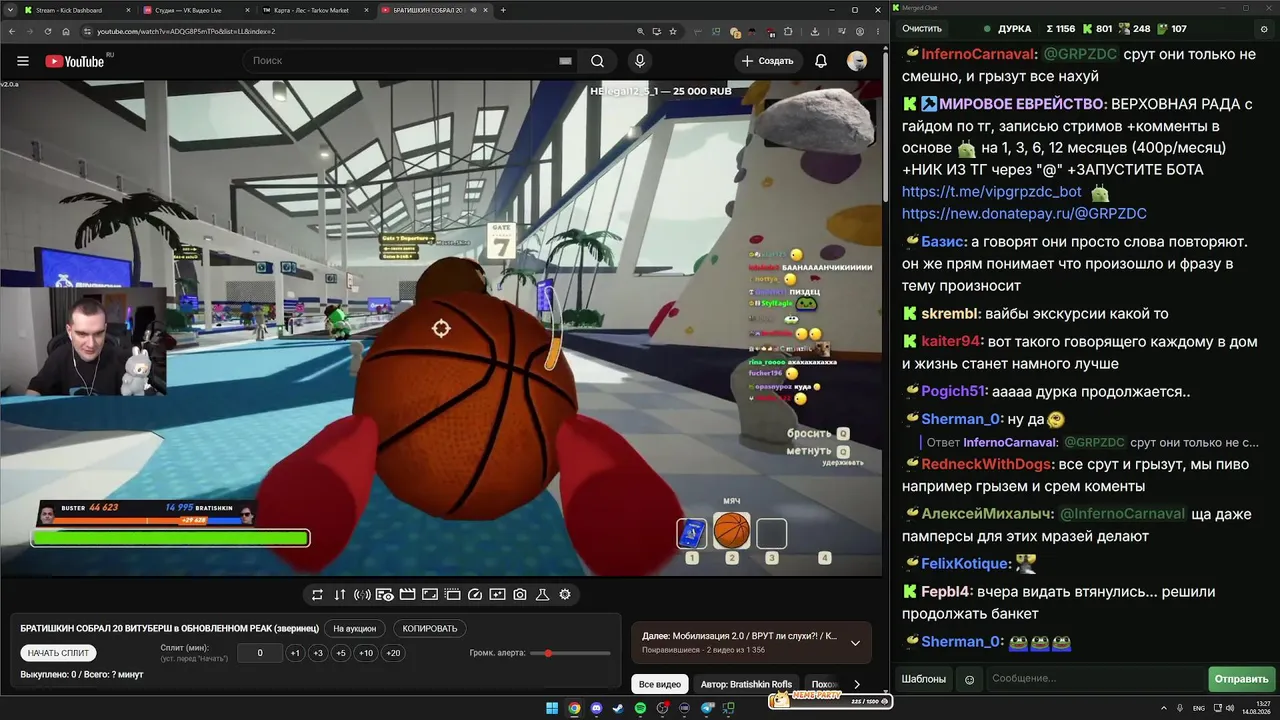The height and width of the screenshot is (720, 1280).
Task: Add 20 minutes with the +20 button
Action: [393, 653]
